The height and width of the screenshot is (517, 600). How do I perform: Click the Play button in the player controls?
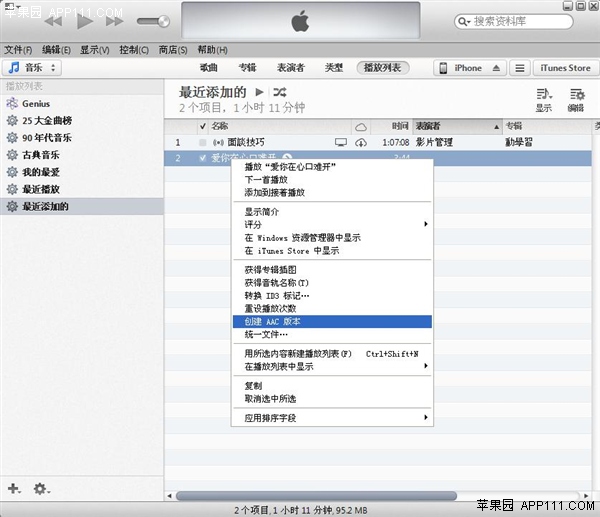coord(84,20)
